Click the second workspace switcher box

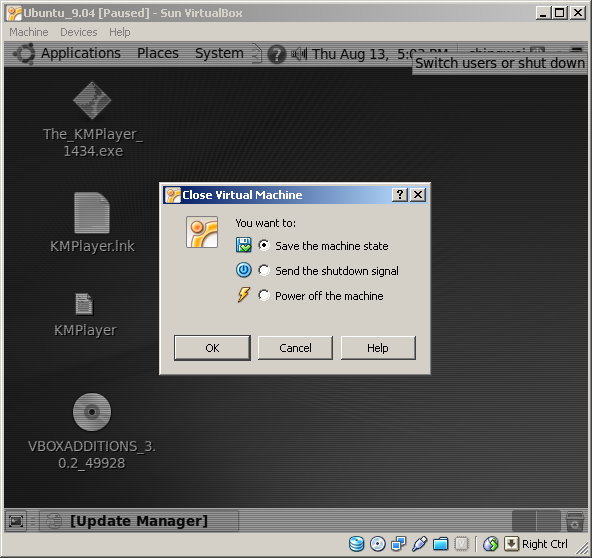549,521
